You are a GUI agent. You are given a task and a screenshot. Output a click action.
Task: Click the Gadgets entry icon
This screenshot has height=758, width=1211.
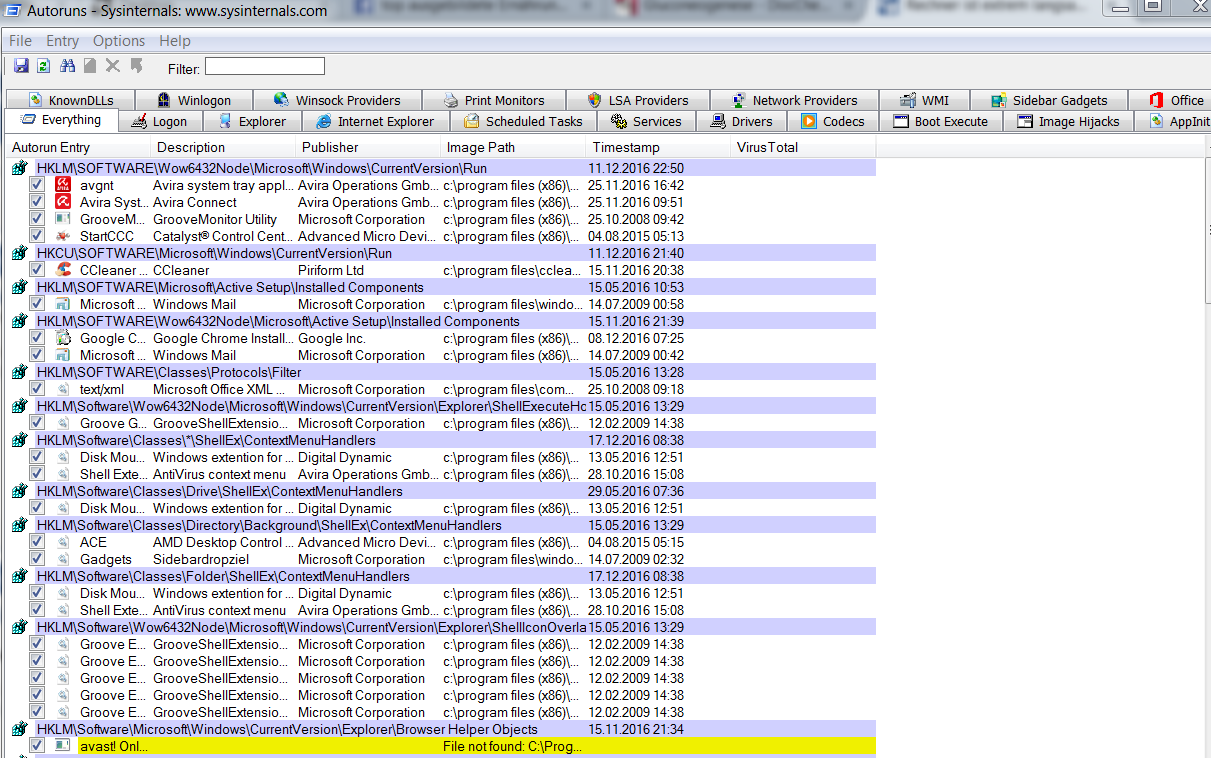point(63,559)
